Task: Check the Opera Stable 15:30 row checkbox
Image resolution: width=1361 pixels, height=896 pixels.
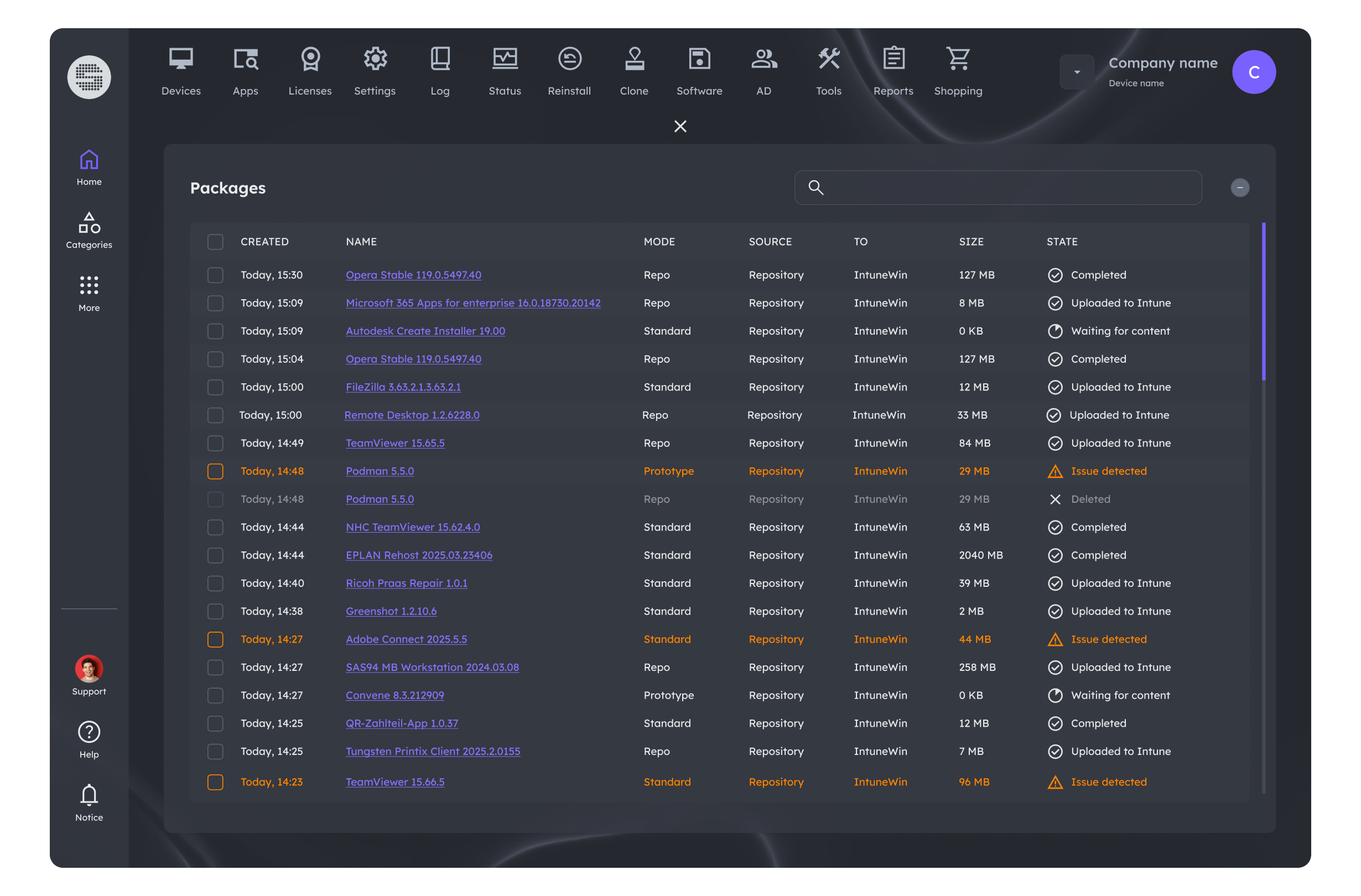Action: (x=215, y=275)
